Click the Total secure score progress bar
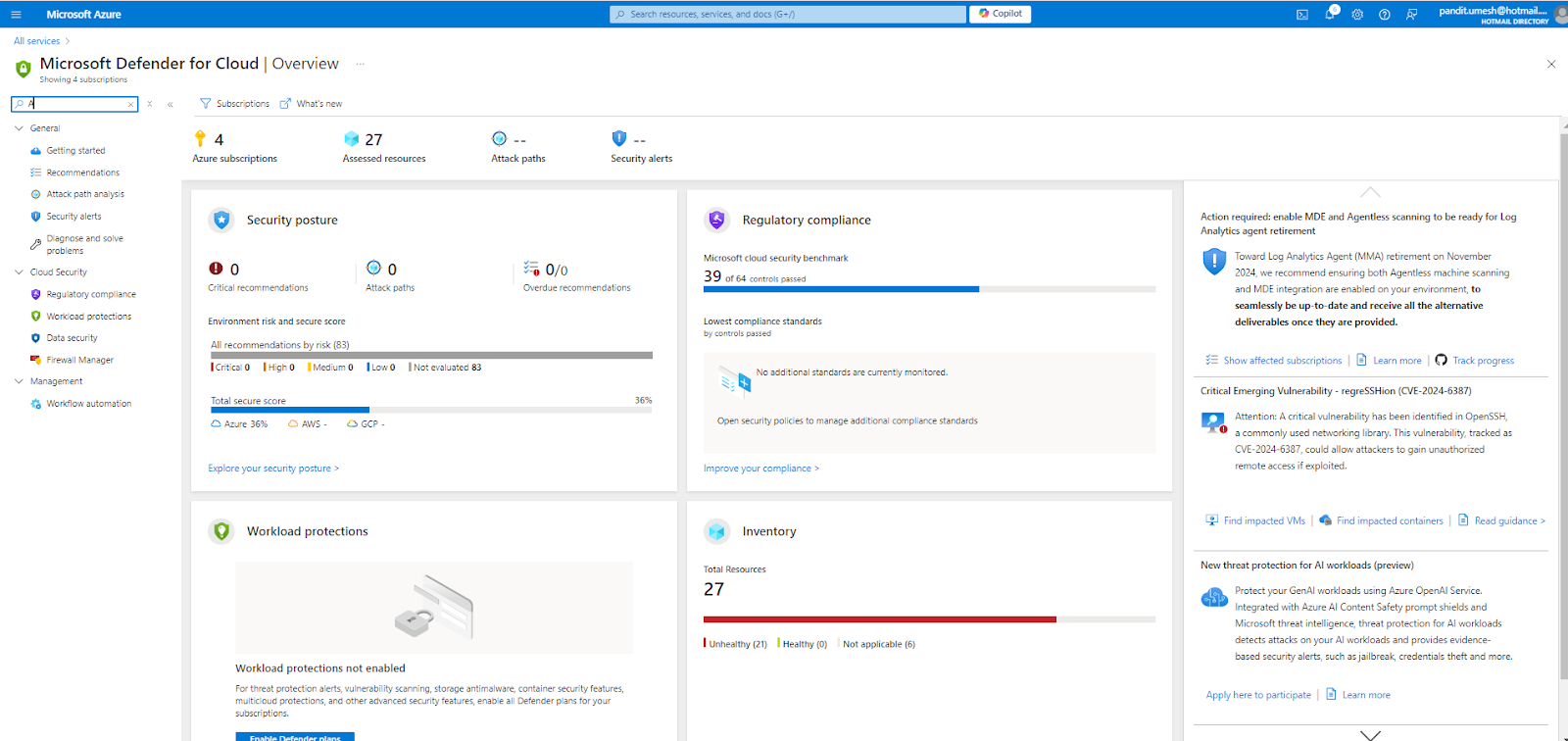 pos(431,410)
